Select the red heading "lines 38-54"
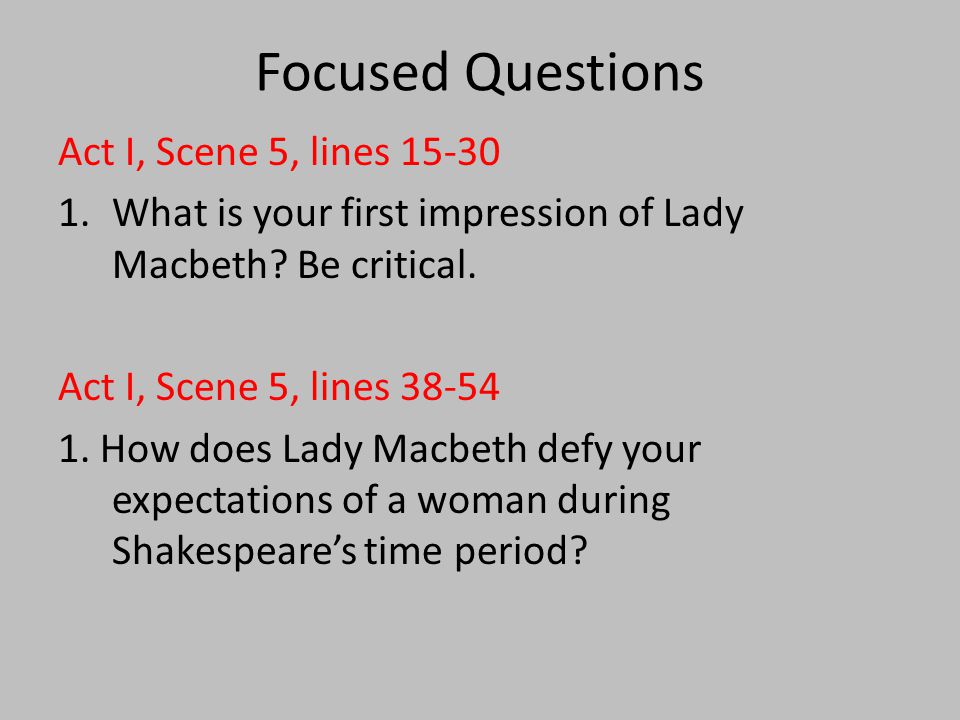Screen dimensions: 960x720 tap(405, 386)
